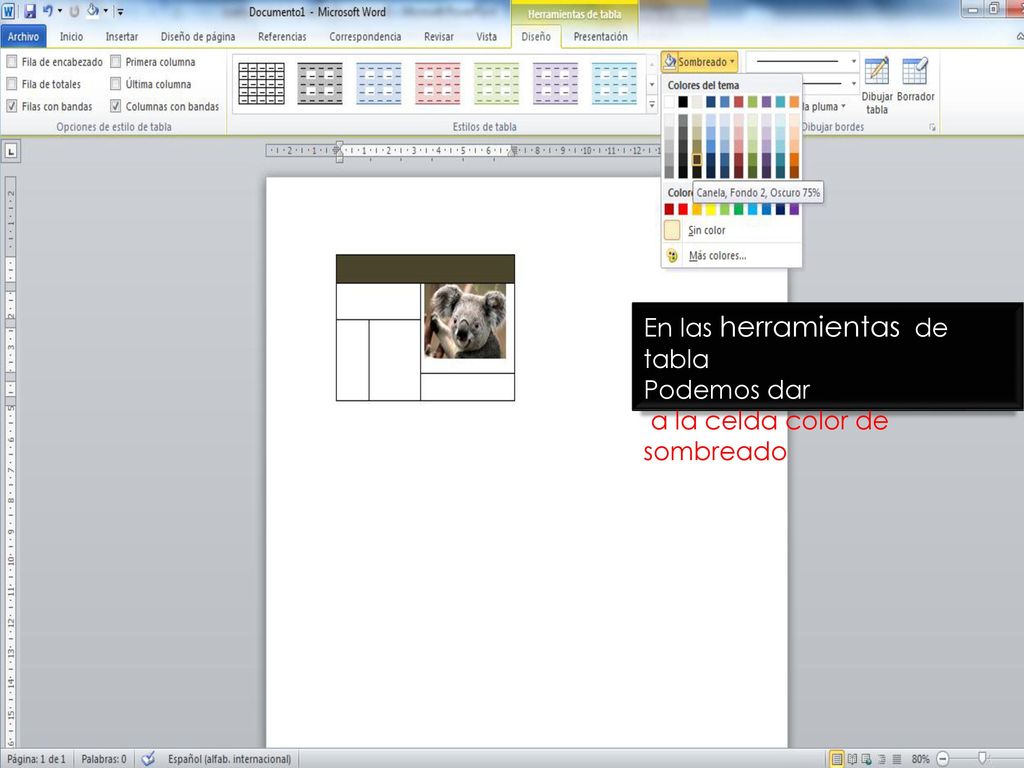Pick the Canela Oscuro 75% highlighted swatch
The height and width of the screenshot is (768, 1024).
point(697,159)
